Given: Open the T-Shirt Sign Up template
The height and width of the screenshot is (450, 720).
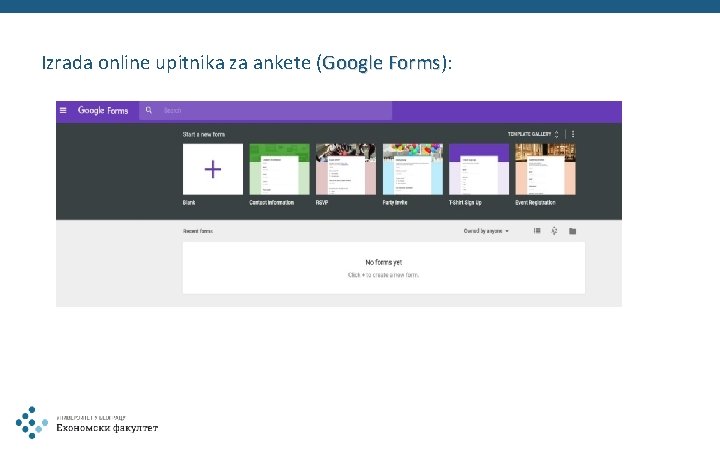Looking at the screenshot, I should (x=479, y=169).
